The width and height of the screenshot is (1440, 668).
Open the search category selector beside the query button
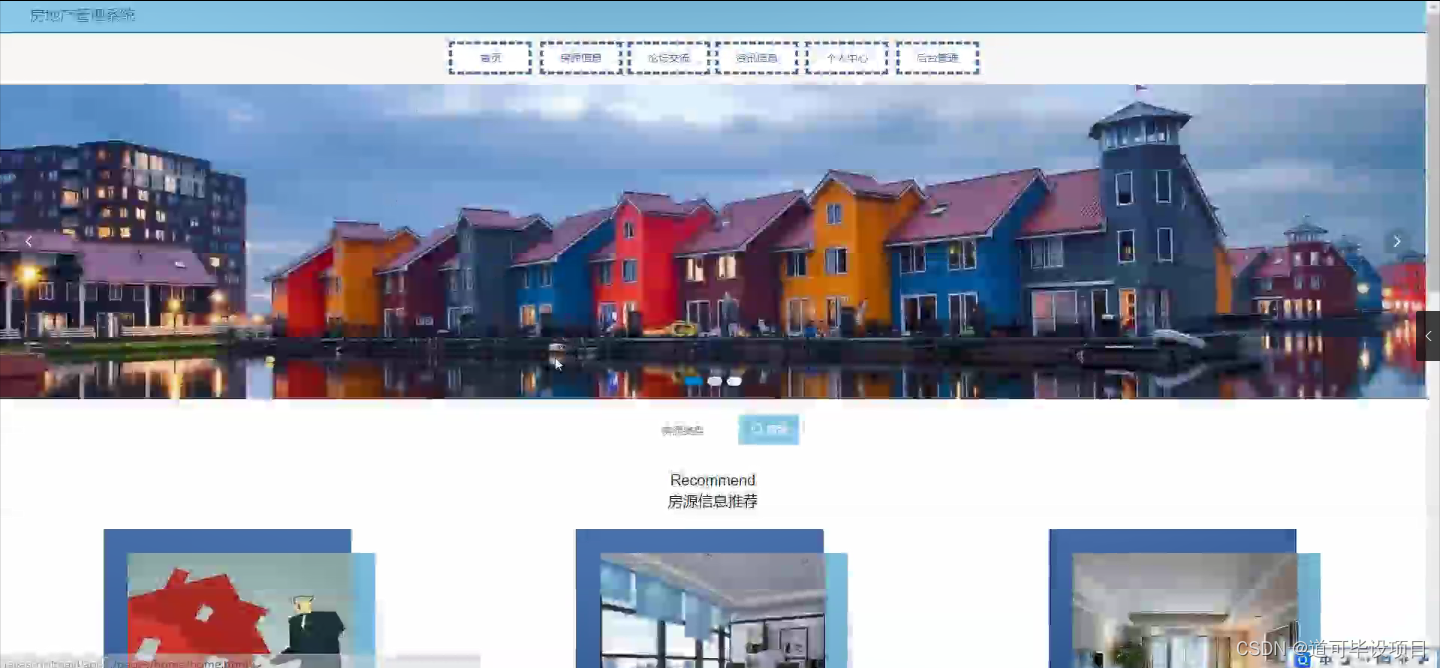click(x=683, y=429)
